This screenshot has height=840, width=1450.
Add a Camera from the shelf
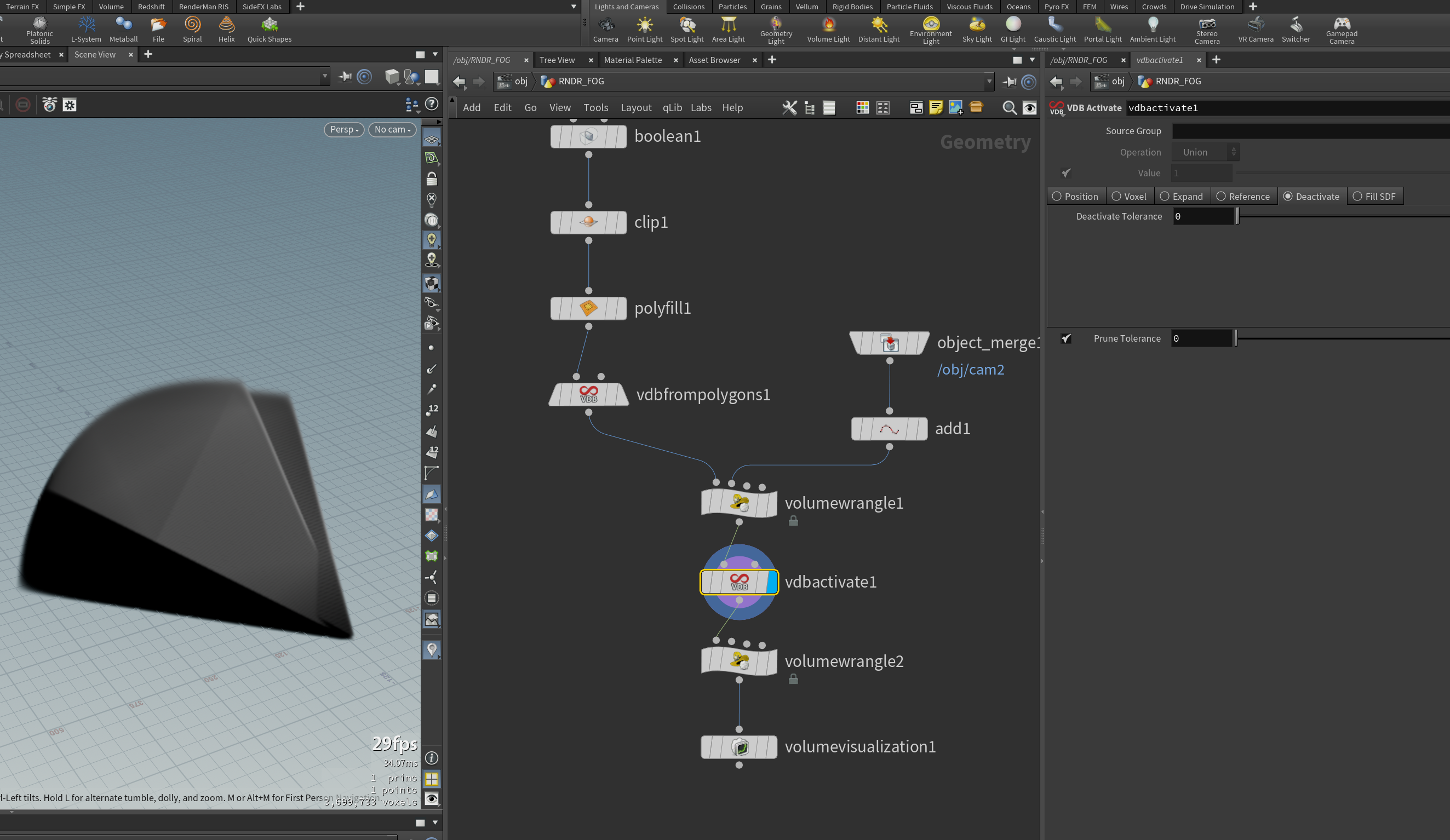coord(605,30)
